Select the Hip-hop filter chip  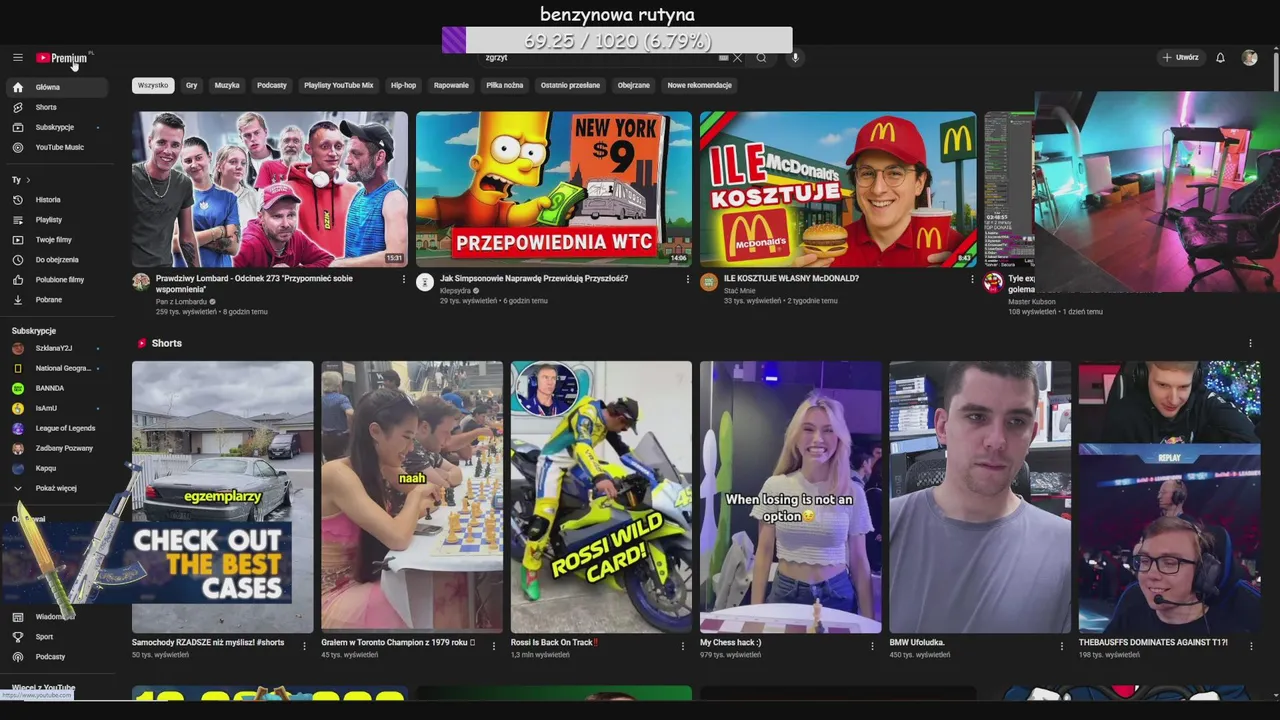403,86
